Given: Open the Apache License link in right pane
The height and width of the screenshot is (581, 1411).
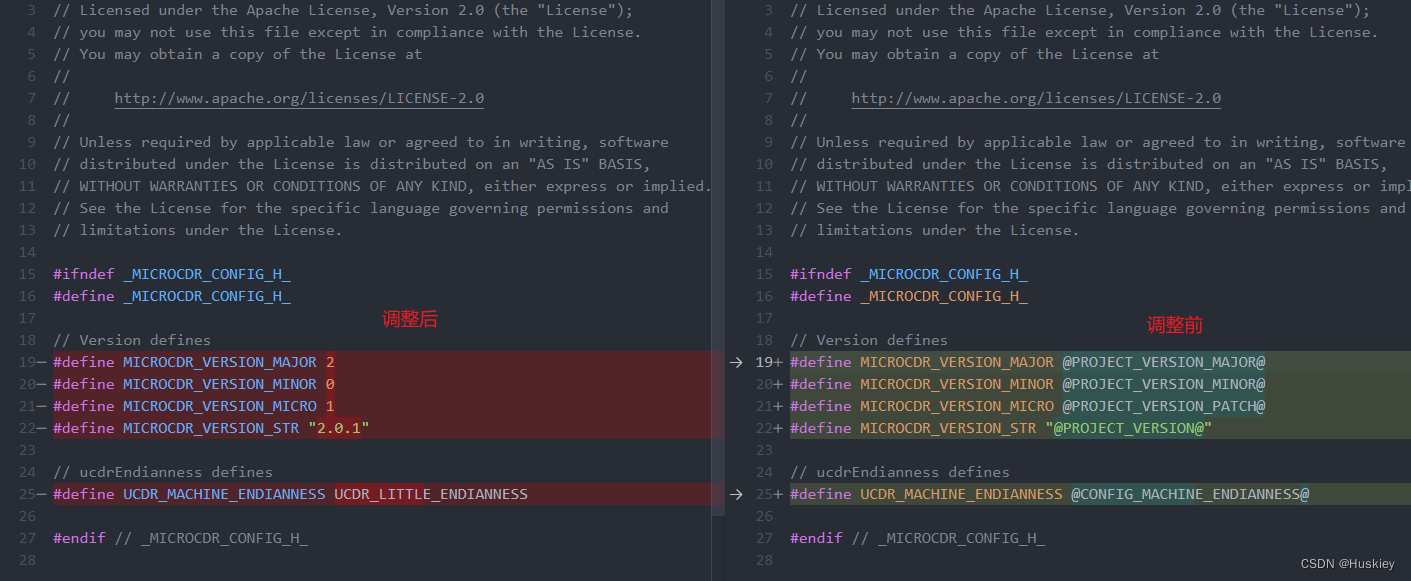Looking at the screenshot, I should click(x=1036, y=97).
